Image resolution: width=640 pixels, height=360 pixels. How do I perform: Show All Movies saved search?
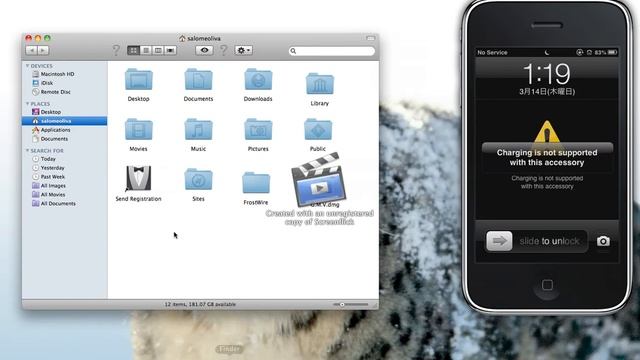(49, 195)
